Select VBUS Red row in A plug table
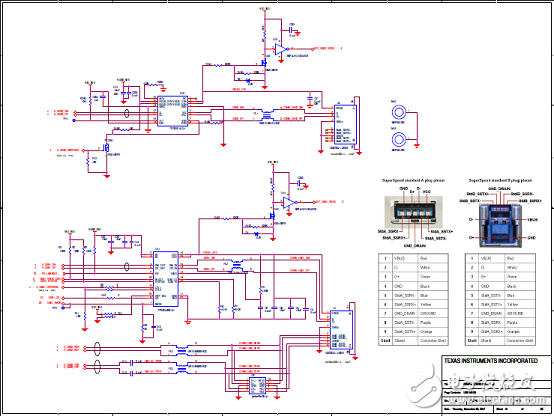The image size is (554, 416). 413,258
